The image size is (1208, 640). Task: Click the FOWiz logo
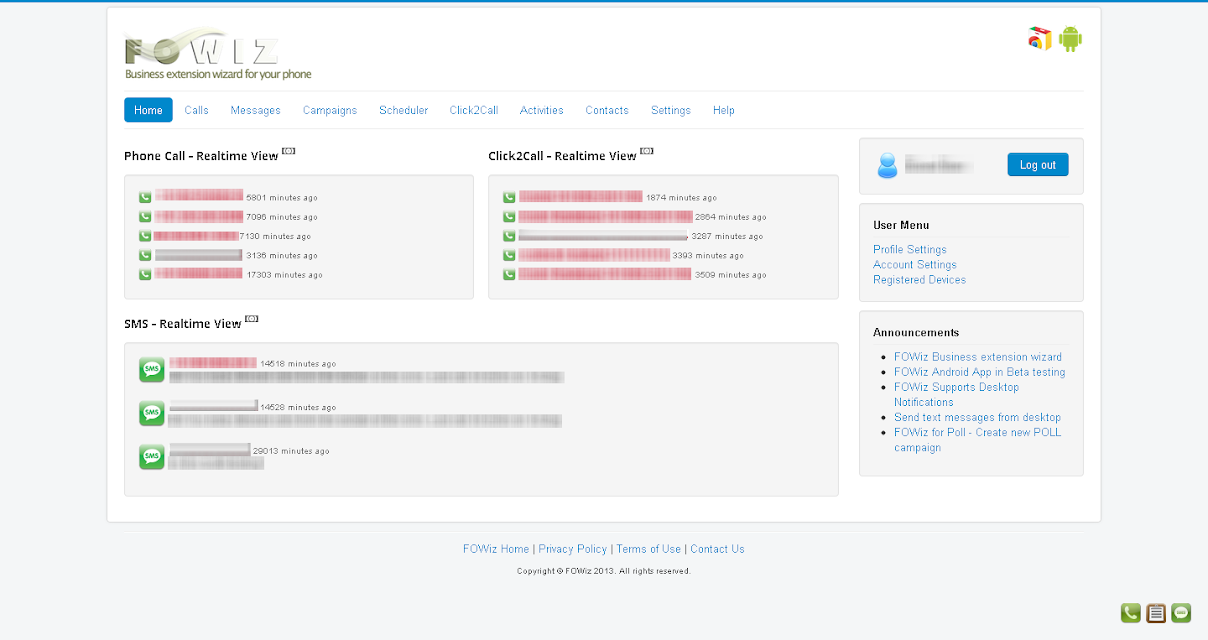217,54
